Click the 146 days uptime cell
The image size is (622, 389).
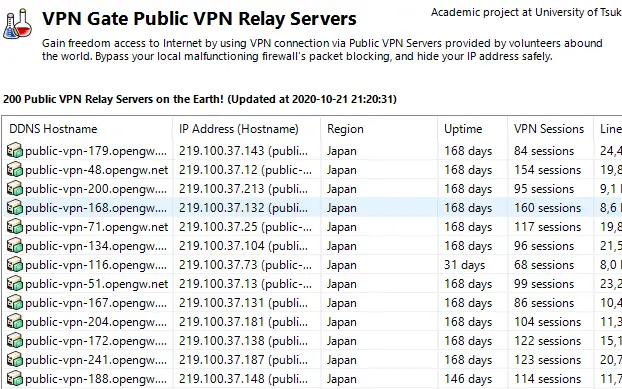468,379
